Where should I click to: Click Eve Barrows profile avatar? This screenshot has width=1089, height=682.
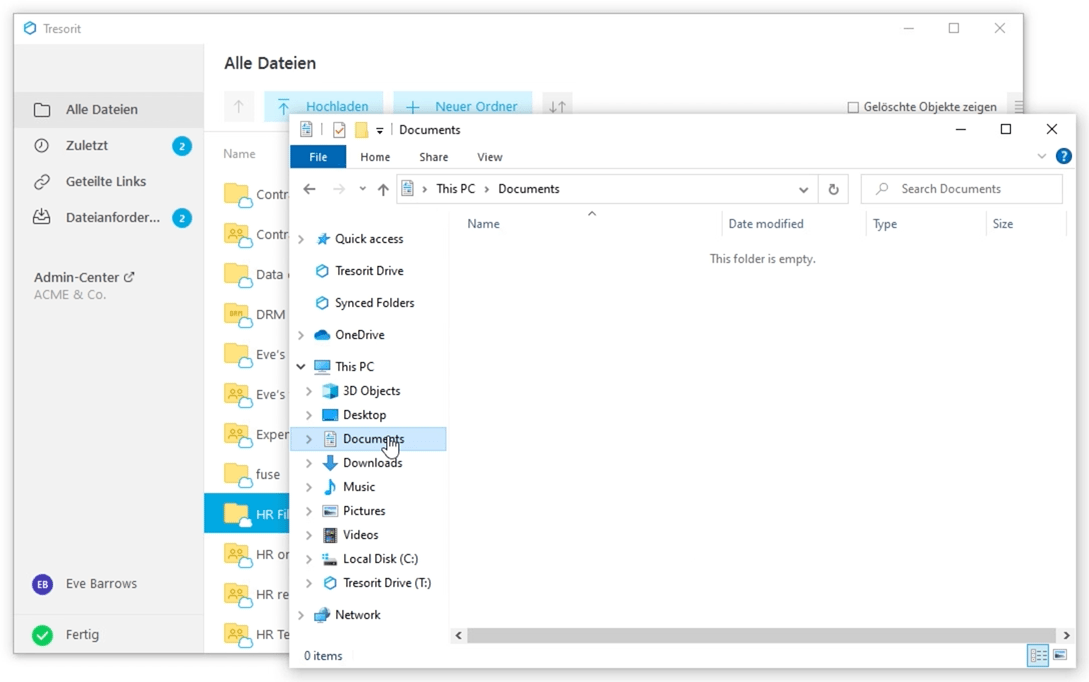pos(42,584)
